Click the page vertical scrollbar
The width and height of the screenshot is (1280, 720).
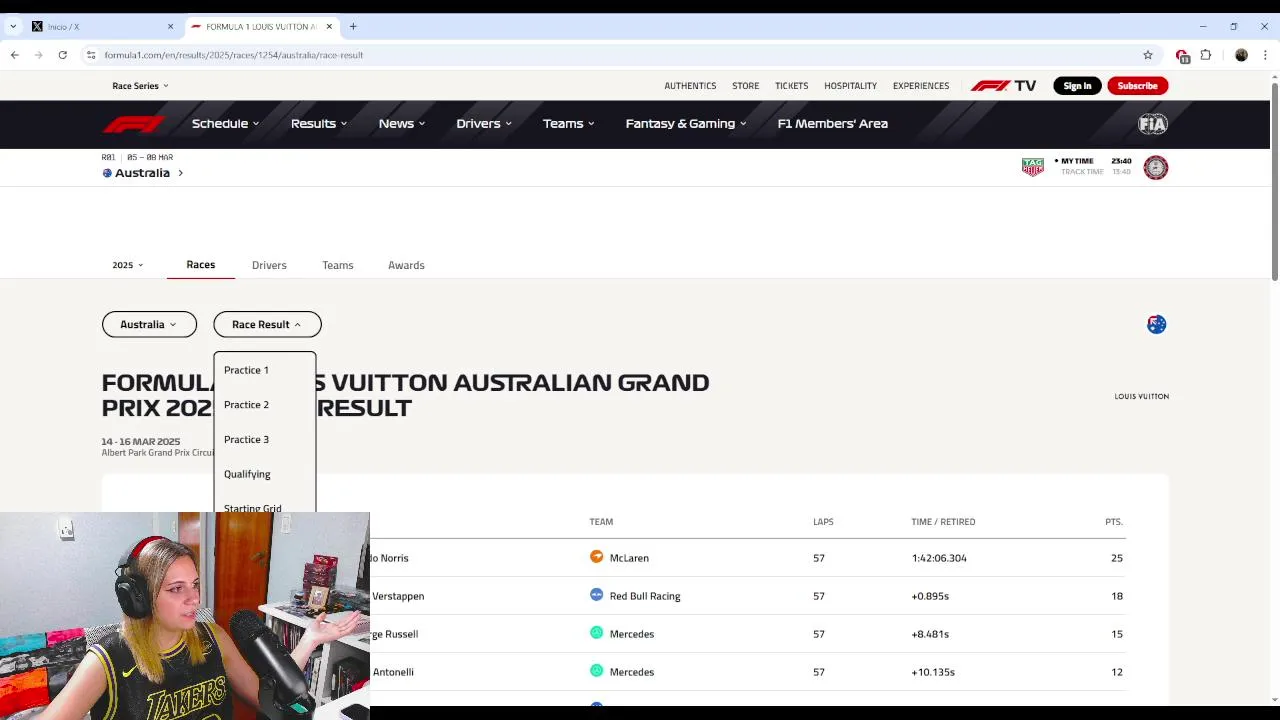pyautogui.click(x=1274, y=180)
